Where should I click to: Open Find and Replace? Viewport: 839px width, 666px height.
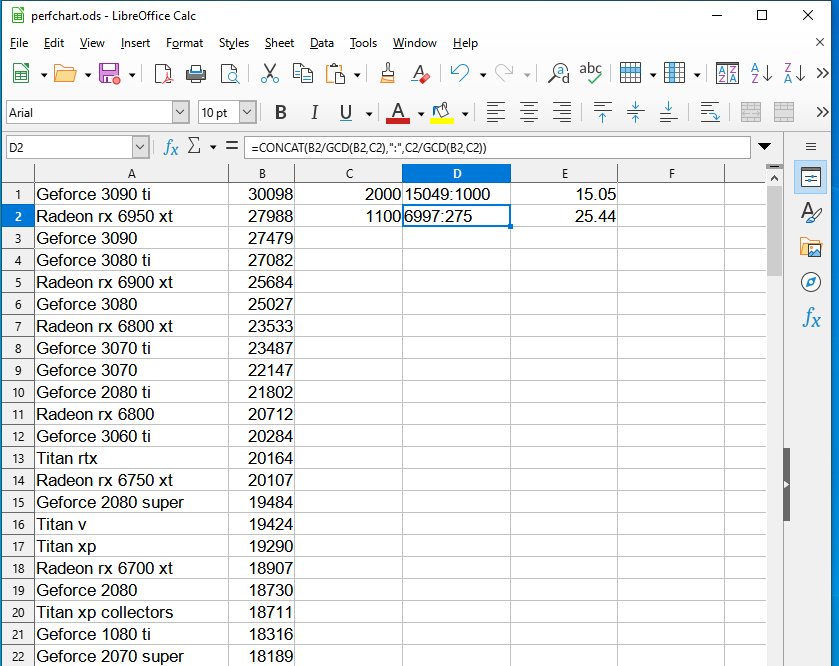pos(558,74)
